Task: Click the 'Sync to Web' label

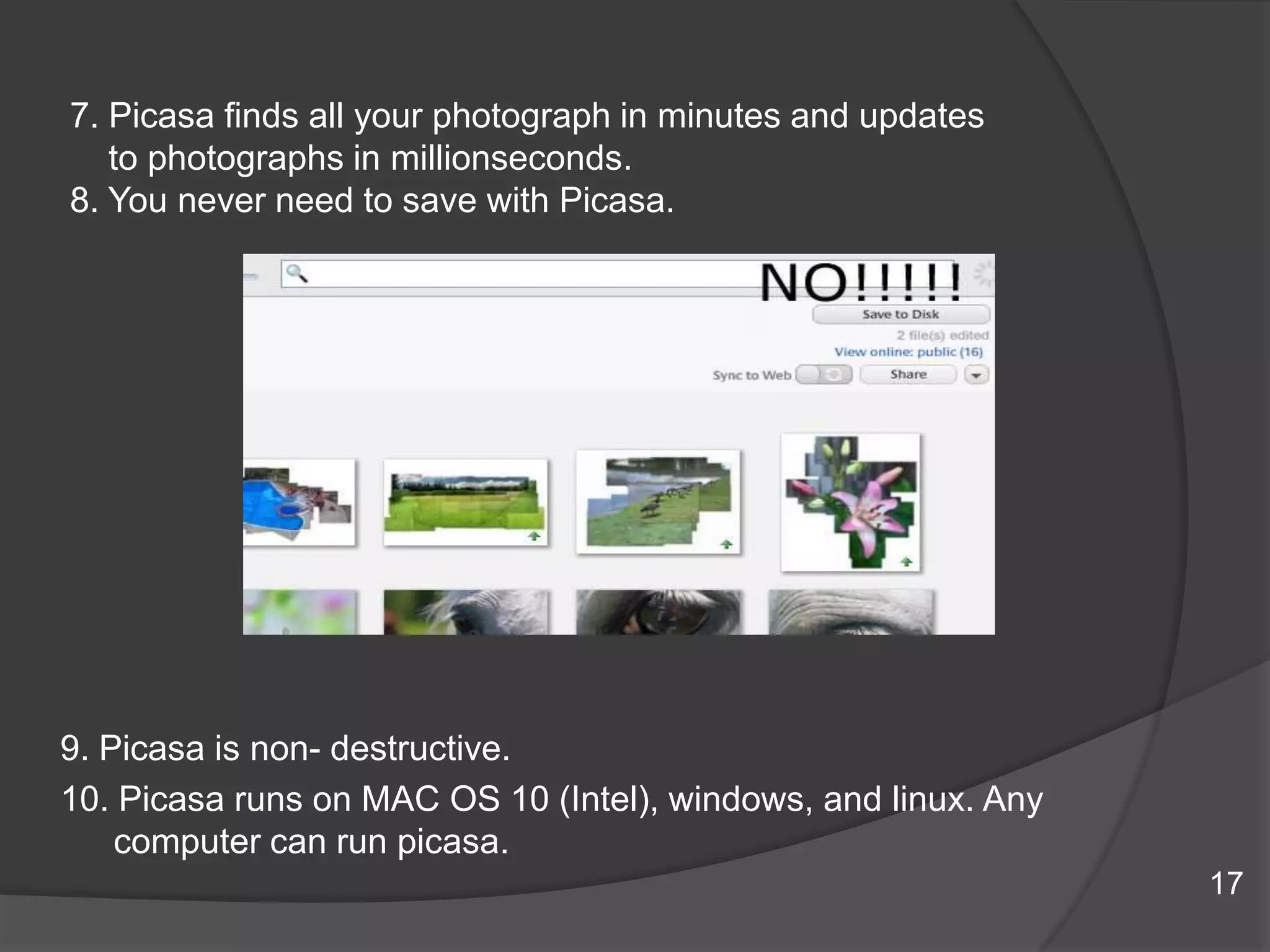Action: pyautogui.click(x=752, y=375)
